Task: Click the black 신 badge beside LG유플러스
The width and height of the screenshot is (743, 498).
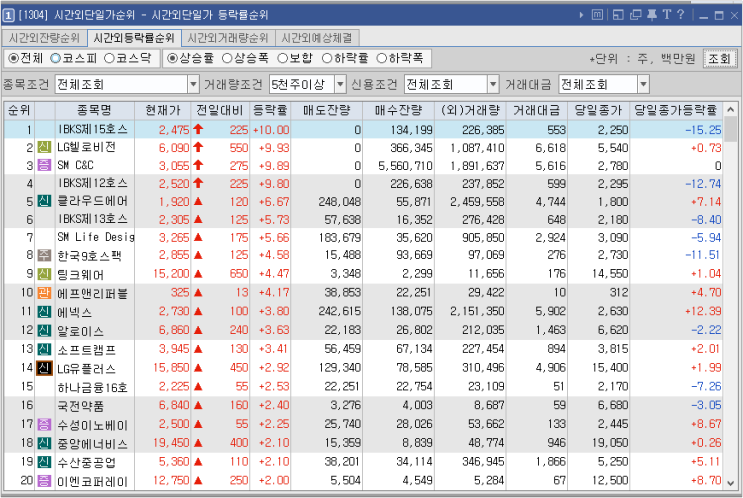Action: [44, 368]
